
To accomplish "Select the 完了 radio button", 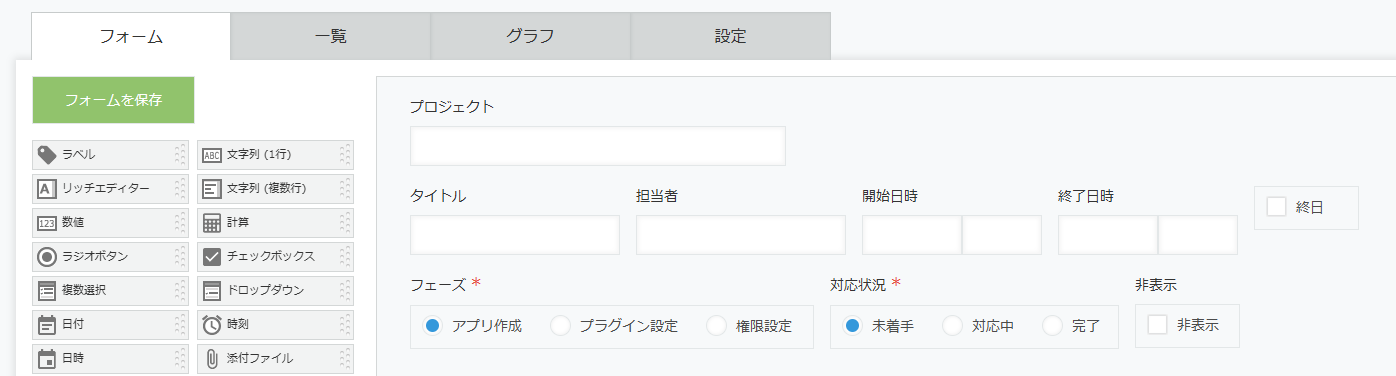I will pyautogui.click(x=1052, y=326).
